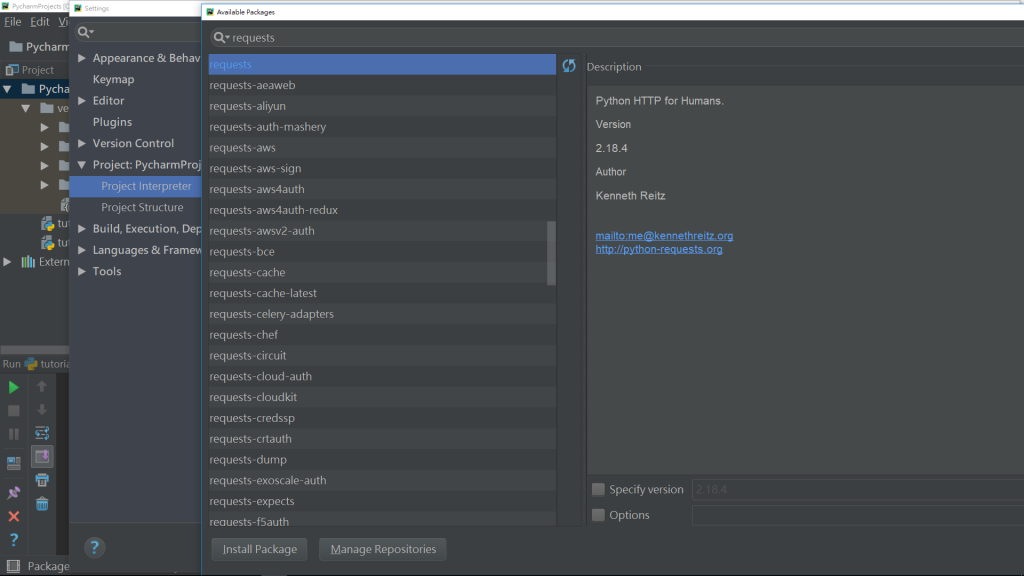Collapse the Project: PycharmProjects settings section

82,165
